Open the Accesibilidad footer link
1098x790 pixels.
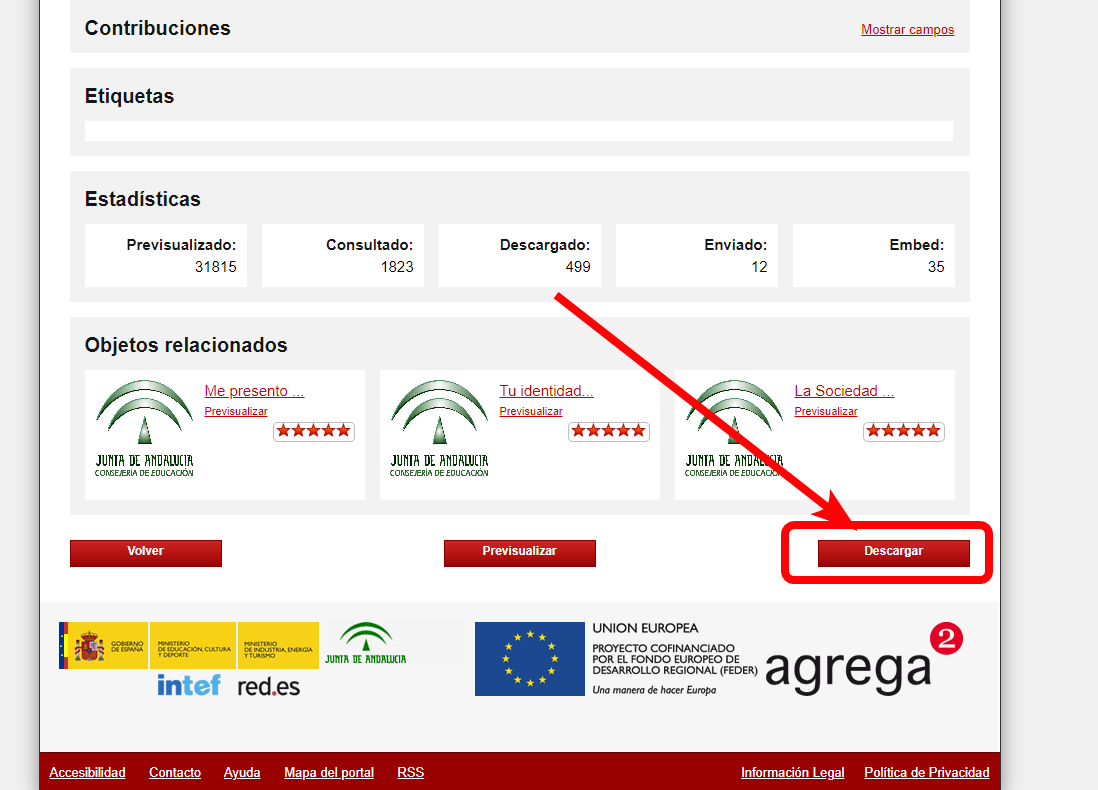[87, 773]
